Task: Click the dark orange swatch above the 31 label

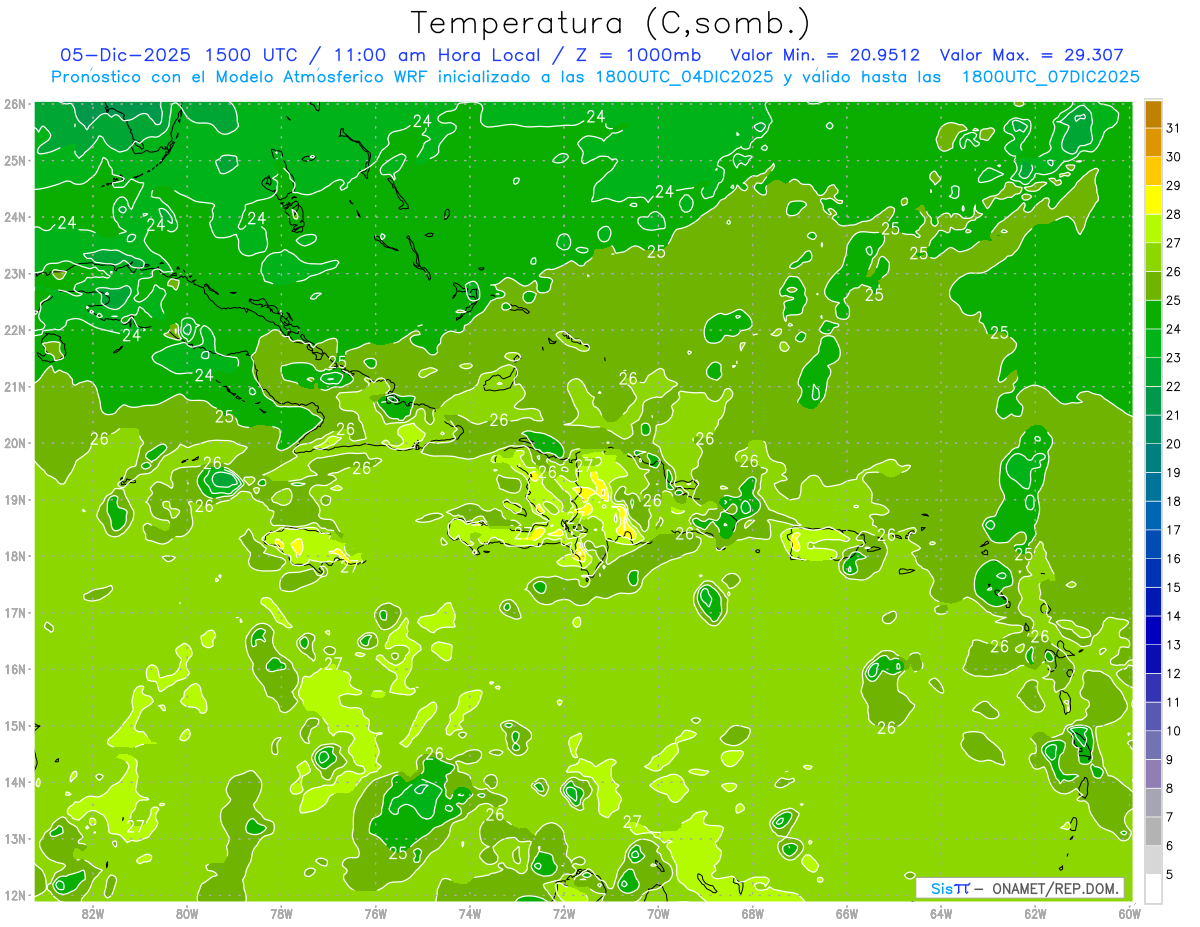Action: point(1153,114)
